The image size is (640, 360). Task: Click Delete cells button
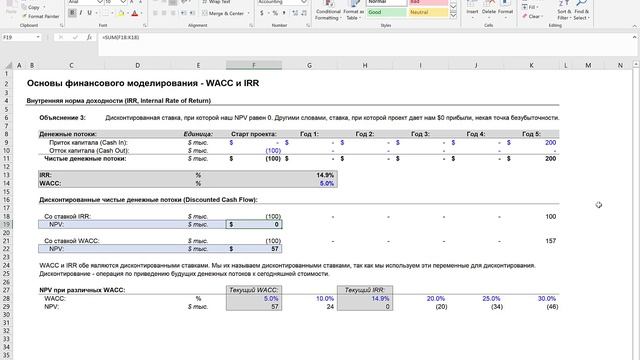tap(489, 9)
